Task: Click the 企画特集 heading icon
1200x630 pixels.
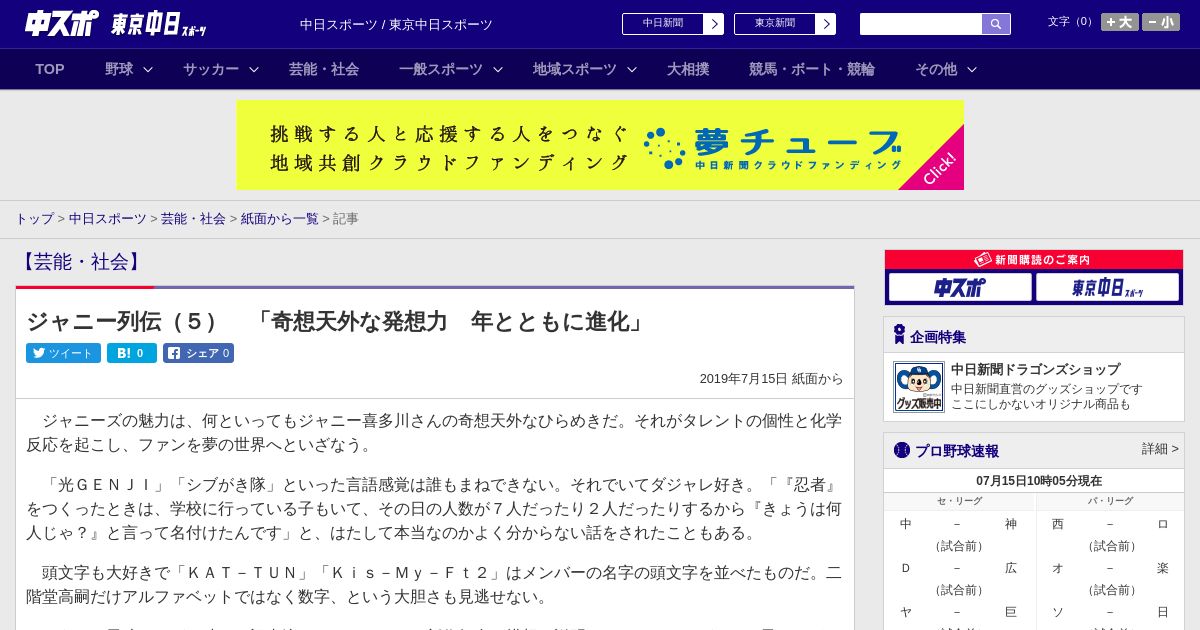Action: point(899,335)
